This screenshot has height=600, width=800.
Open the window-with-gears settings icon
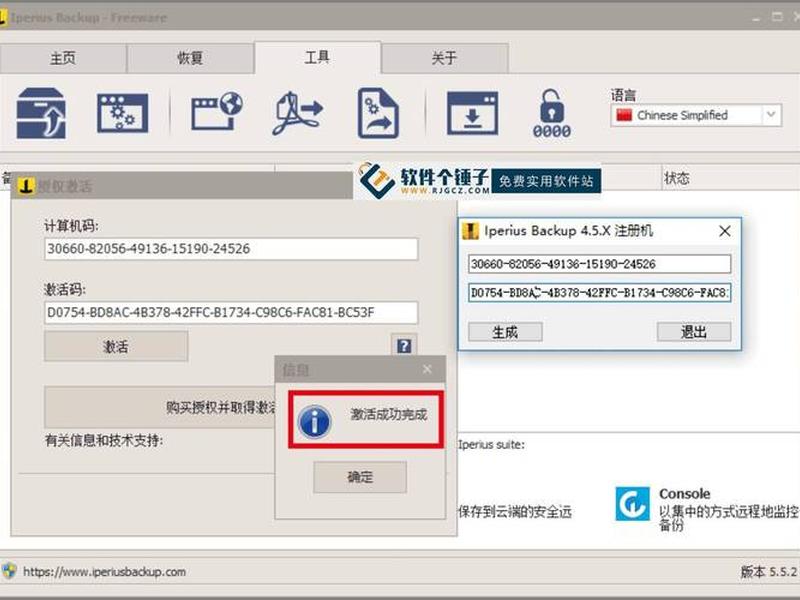point(122,113)
